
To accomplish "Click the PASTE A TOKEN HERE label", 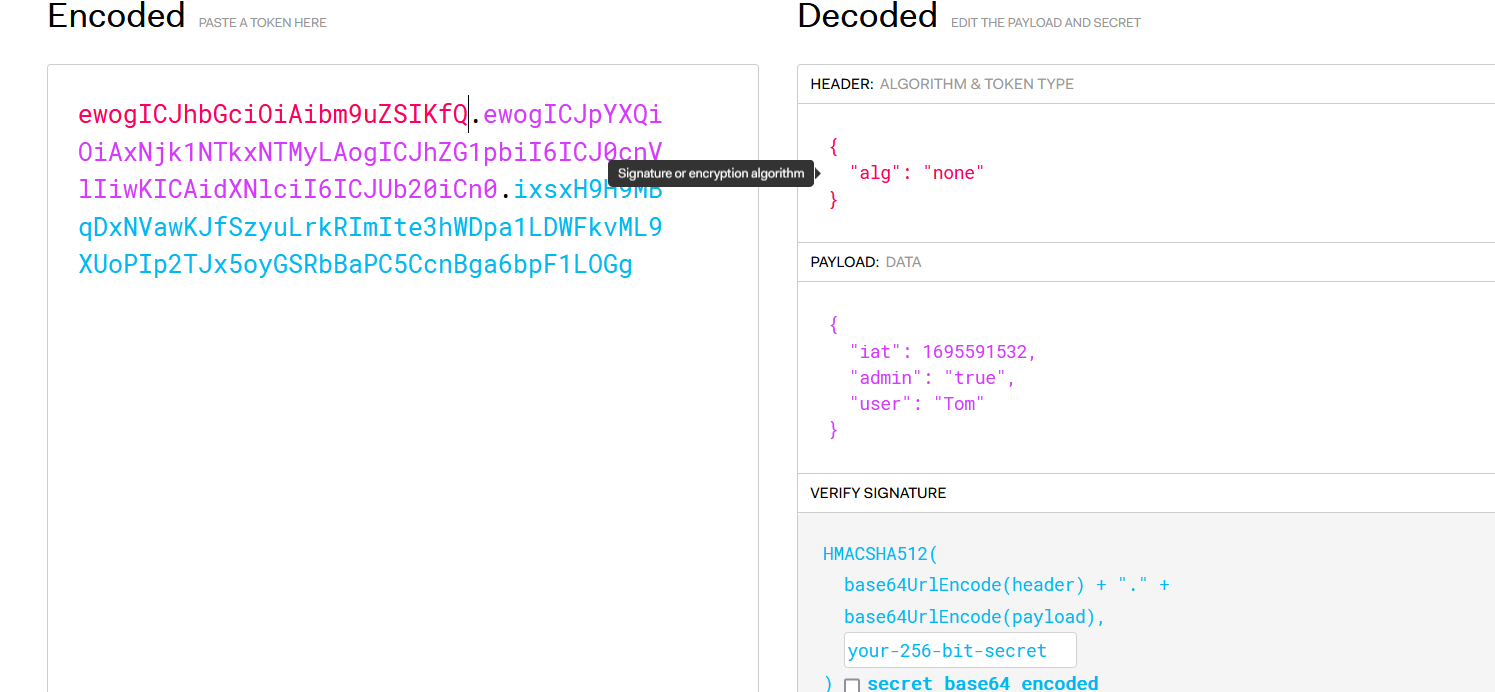I will [x=262, y=22].
